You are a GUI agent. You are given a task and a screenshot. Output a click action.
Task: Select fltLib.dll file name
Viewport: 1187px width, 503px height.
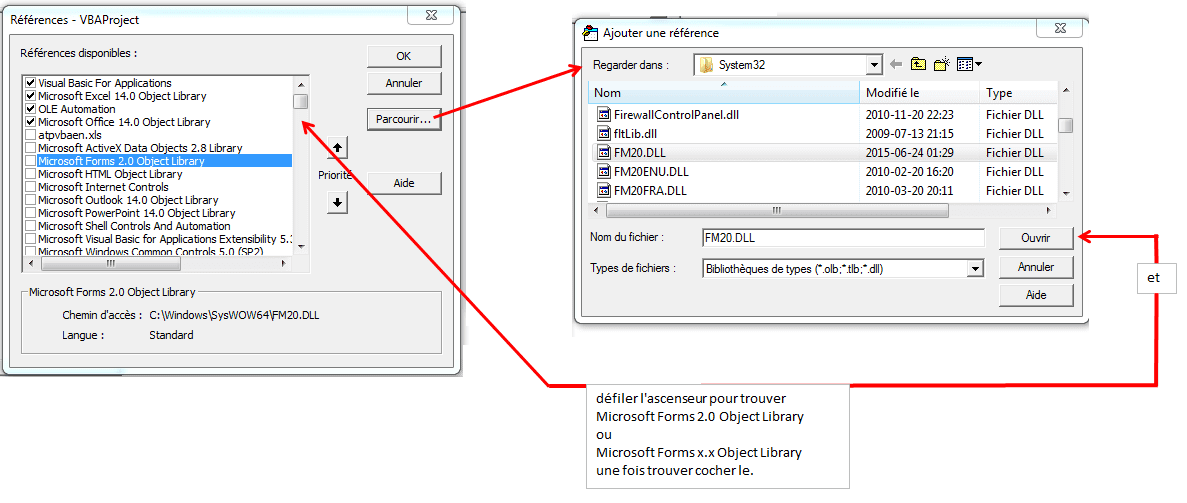click(636, 134)
